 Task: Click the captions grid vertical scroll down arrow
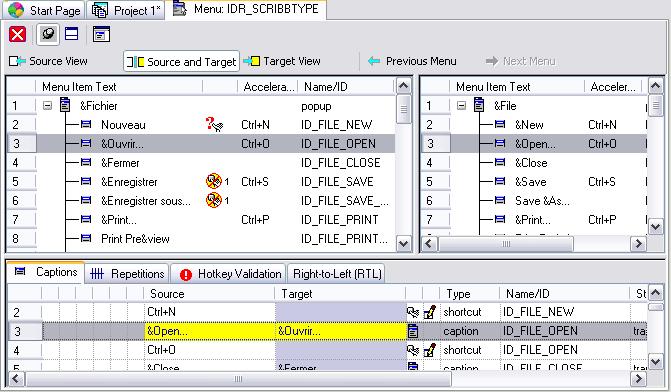tap(656, 362)
